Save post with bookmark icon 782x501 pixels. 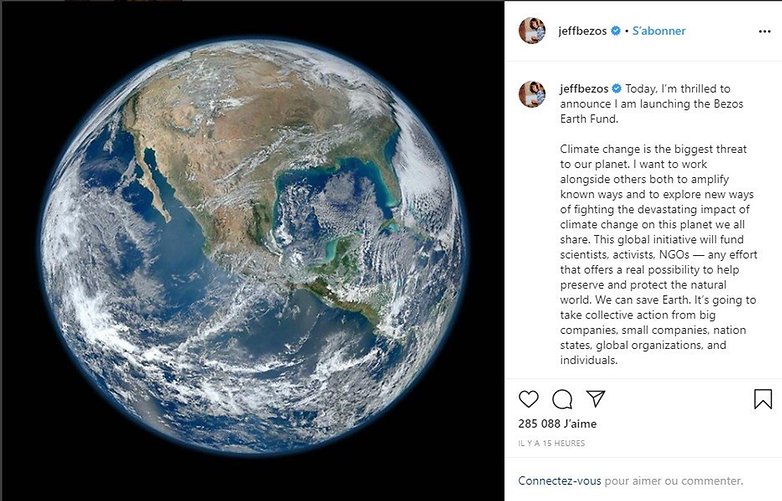763,399
